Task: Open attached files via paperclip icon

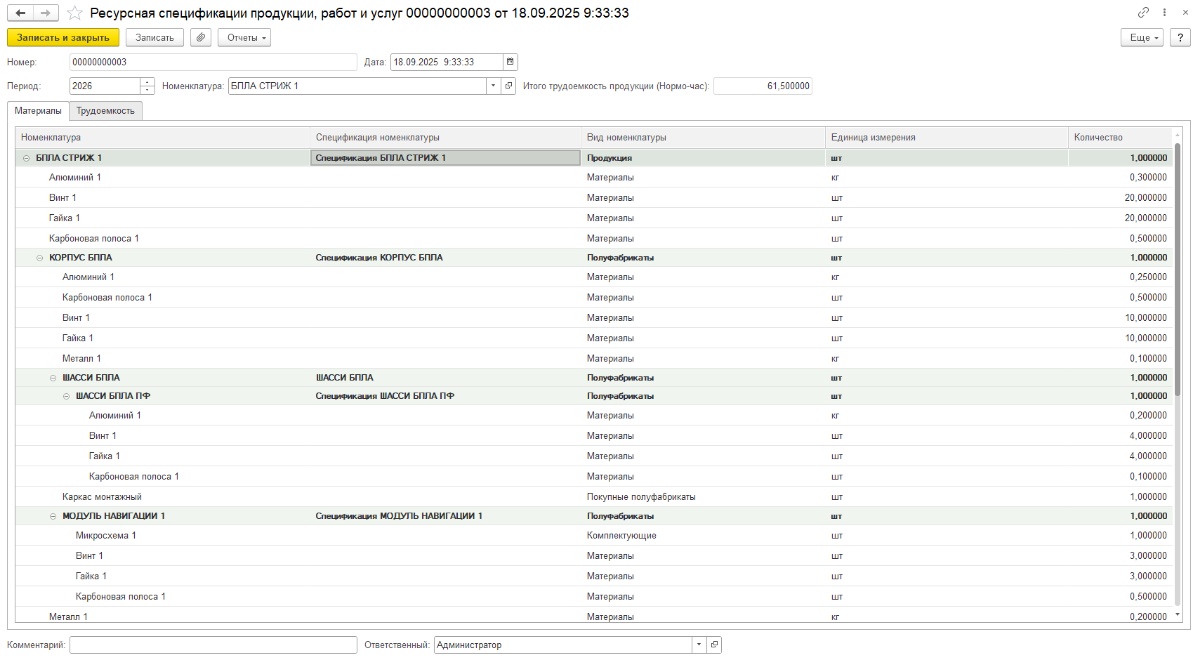Action: [x=201, y=37]
